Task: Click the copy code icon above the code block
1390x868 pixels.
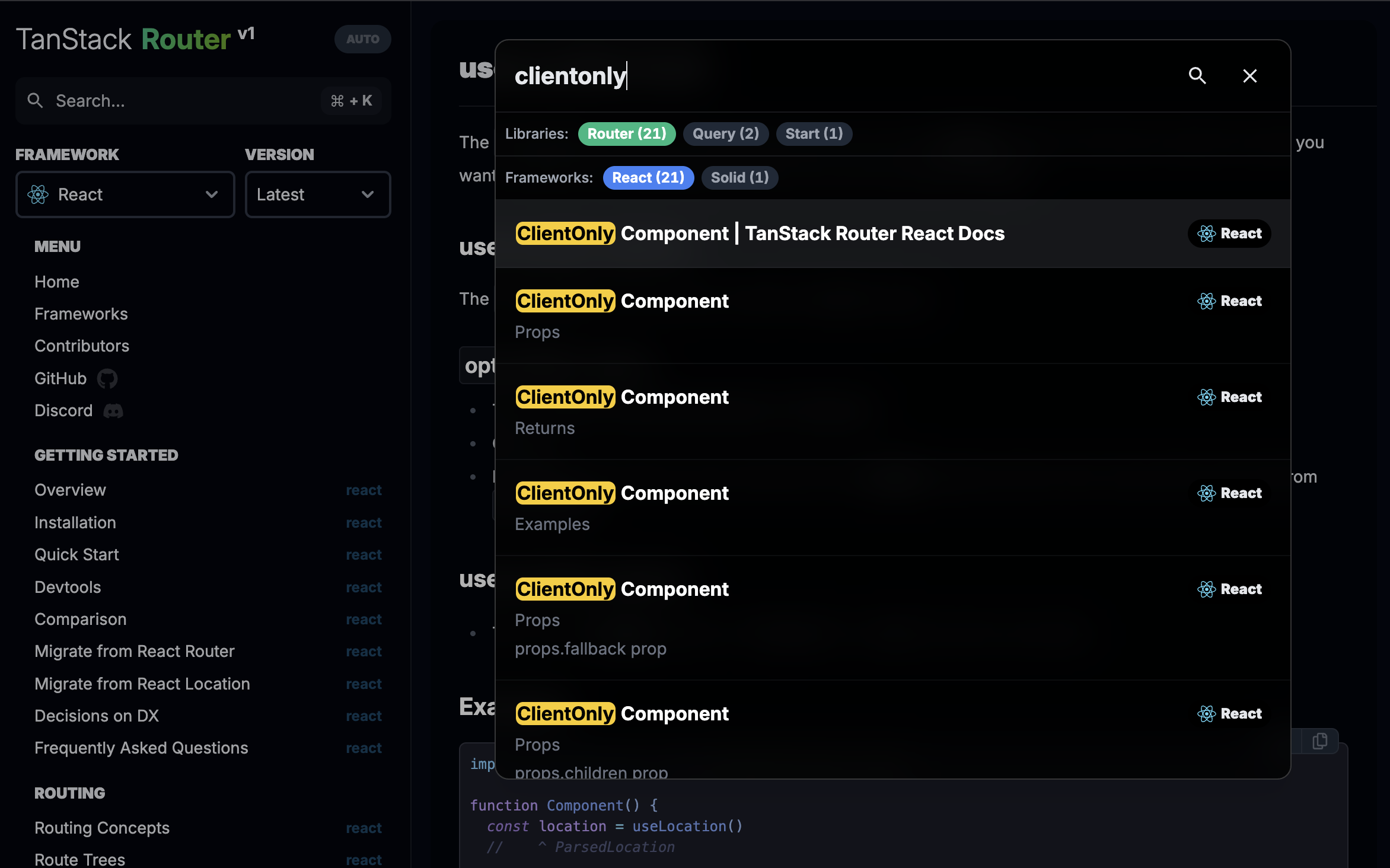Action: point(1319,741)
